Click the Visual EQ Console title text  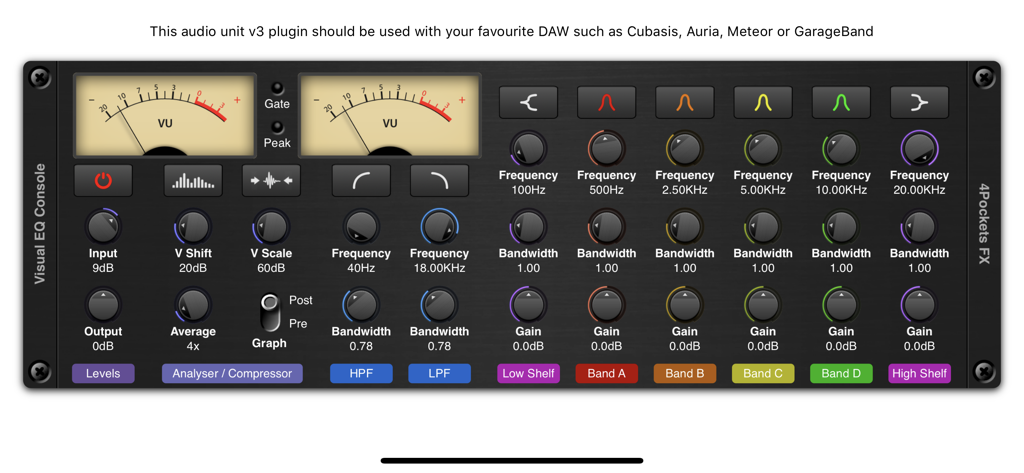(x=40, y=224)
